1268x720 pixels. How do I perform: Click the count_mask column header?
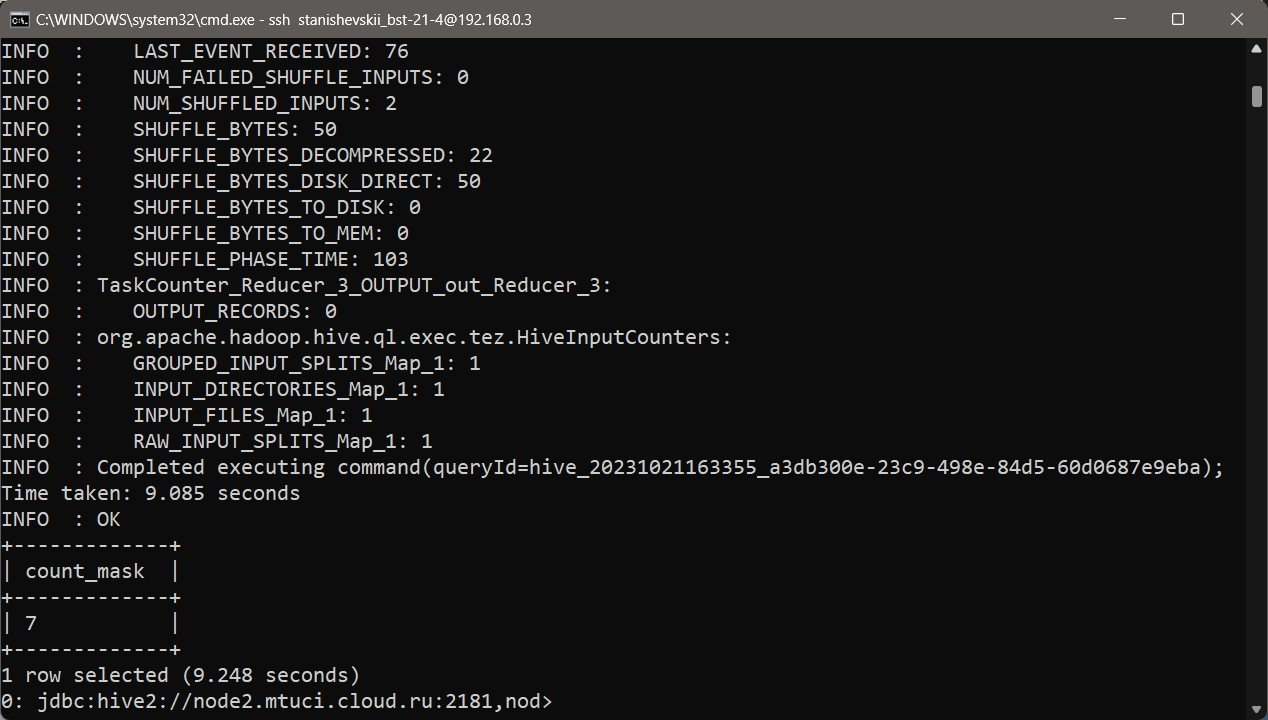point(85,571)
